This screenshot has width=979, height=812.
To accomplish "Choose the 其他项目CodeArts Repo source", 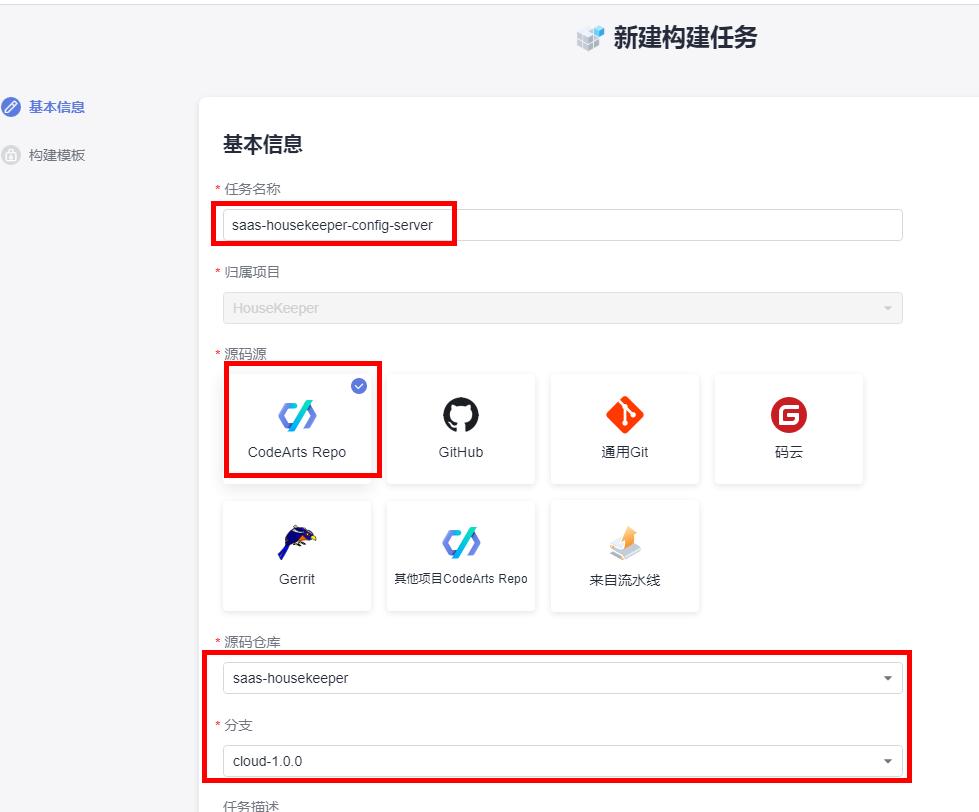I will pyautogui.click(x=460, y=555).
